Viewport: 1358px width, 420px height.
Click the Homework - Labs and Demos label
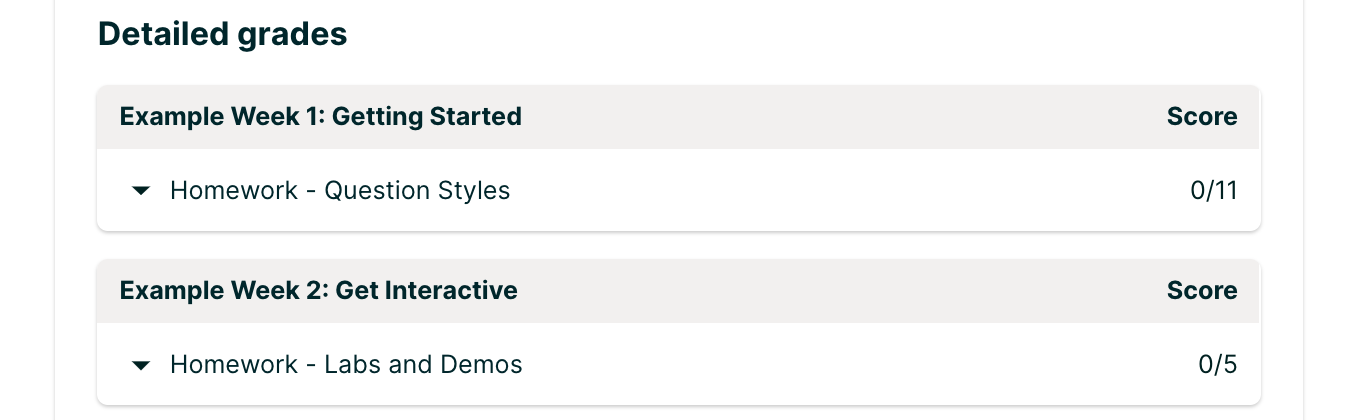pyautogui.click(x=346, y=364)
